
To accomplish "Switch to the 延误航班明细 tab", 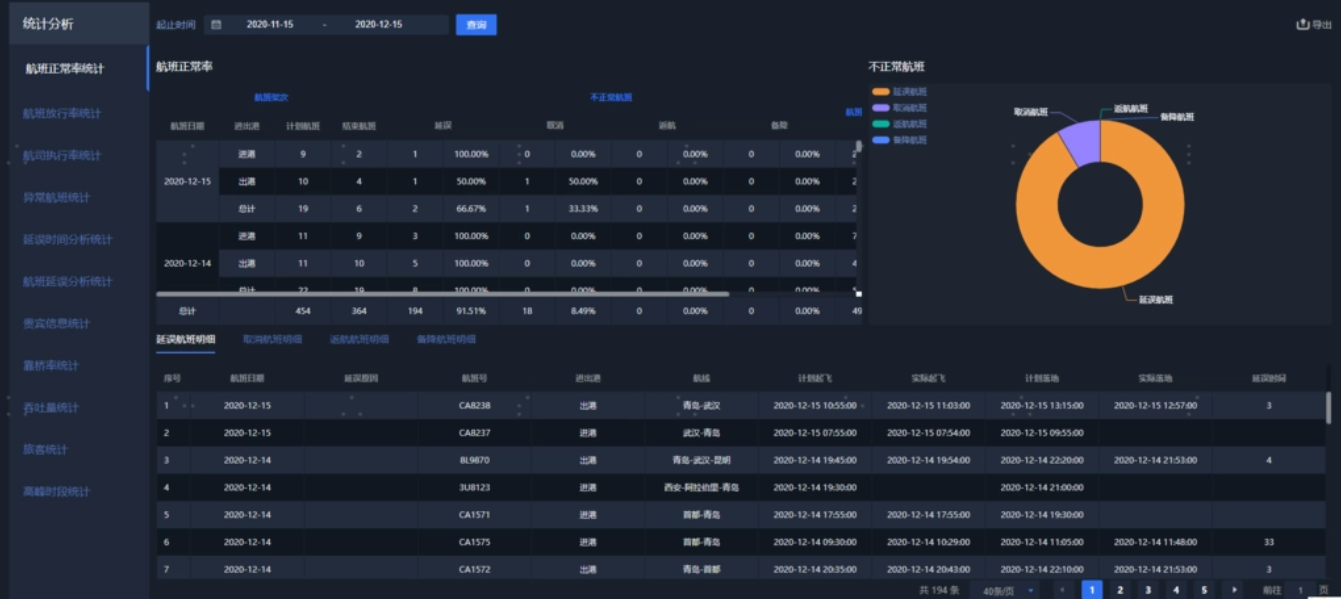I will pos(185,339).
